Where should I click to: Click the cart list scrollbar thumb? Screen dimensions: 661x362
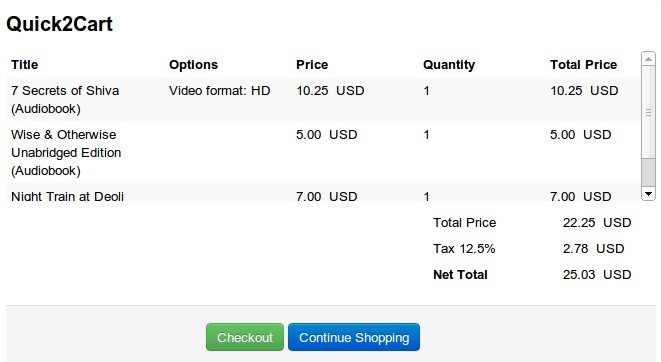648,112
